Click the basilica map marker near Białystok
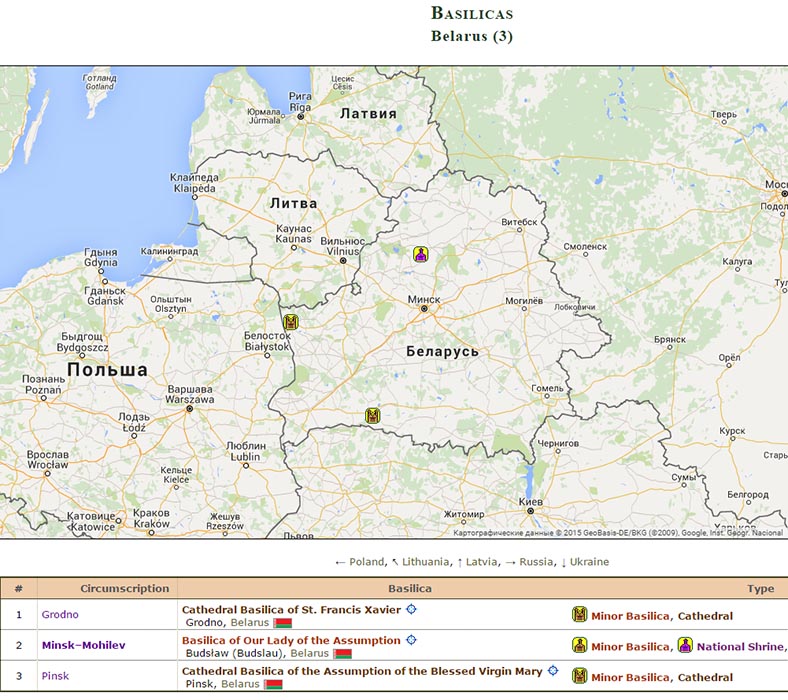The image size is (788, 700). click(291, 322)
